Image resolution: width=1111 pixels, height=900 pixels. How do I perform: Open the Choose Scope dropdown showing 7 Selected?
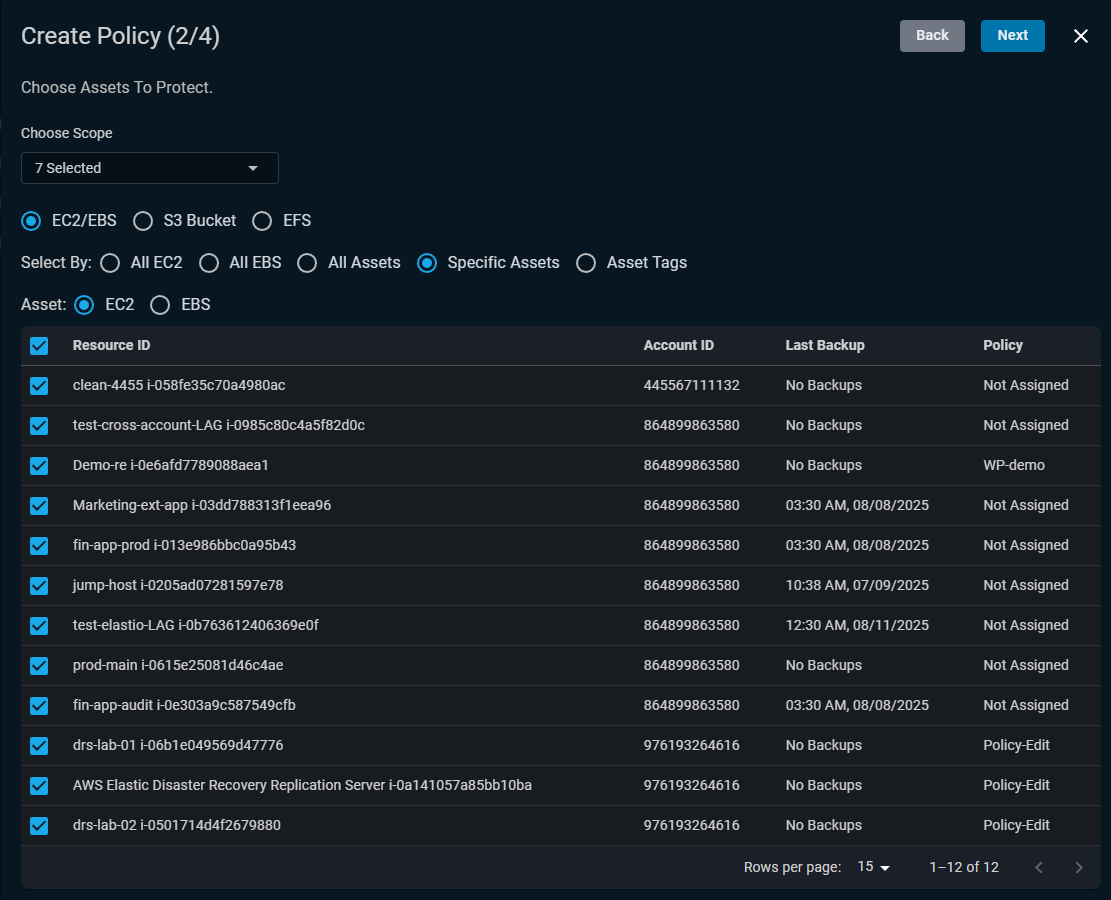point(149,168)
